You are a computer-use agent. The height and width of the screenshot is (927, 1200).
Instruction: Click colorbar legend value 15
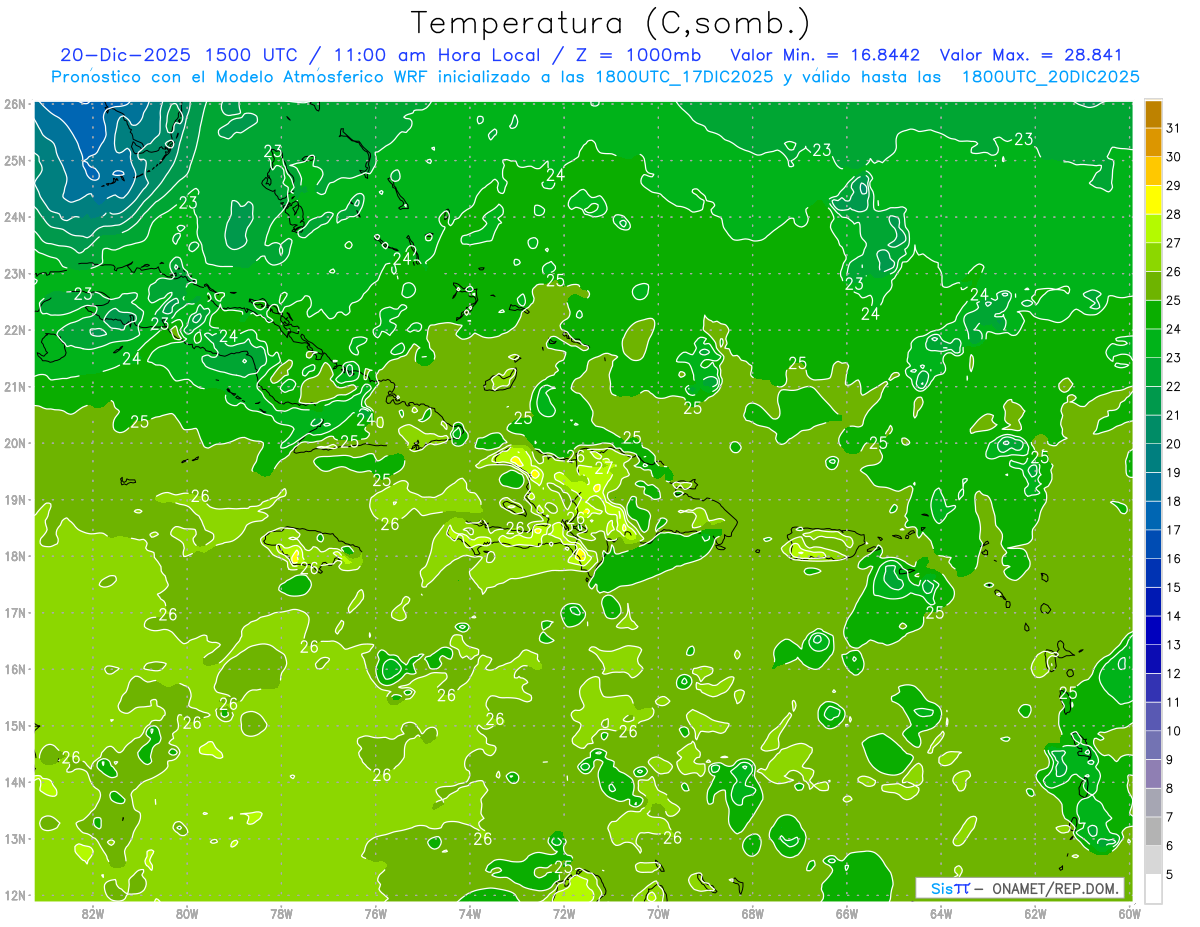click(1174, 587)
